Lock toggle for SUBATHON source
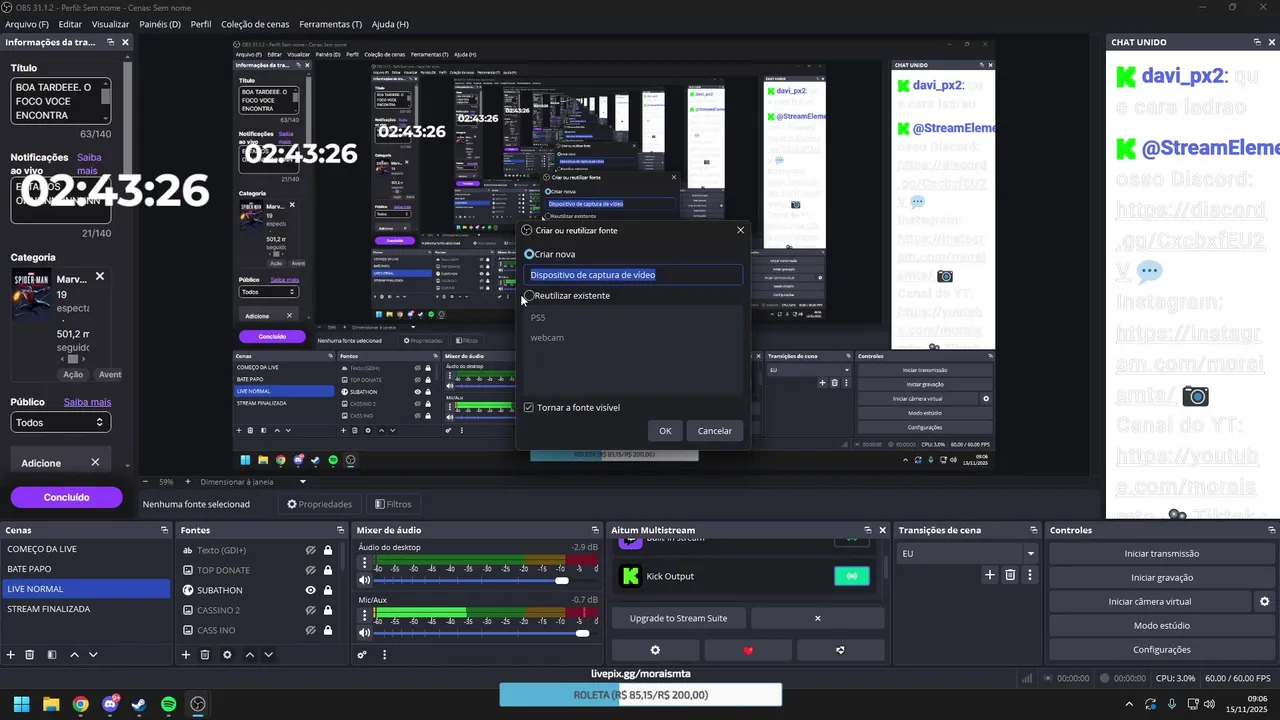Screen dimensions: 1280x720 [x=327, y=590]
